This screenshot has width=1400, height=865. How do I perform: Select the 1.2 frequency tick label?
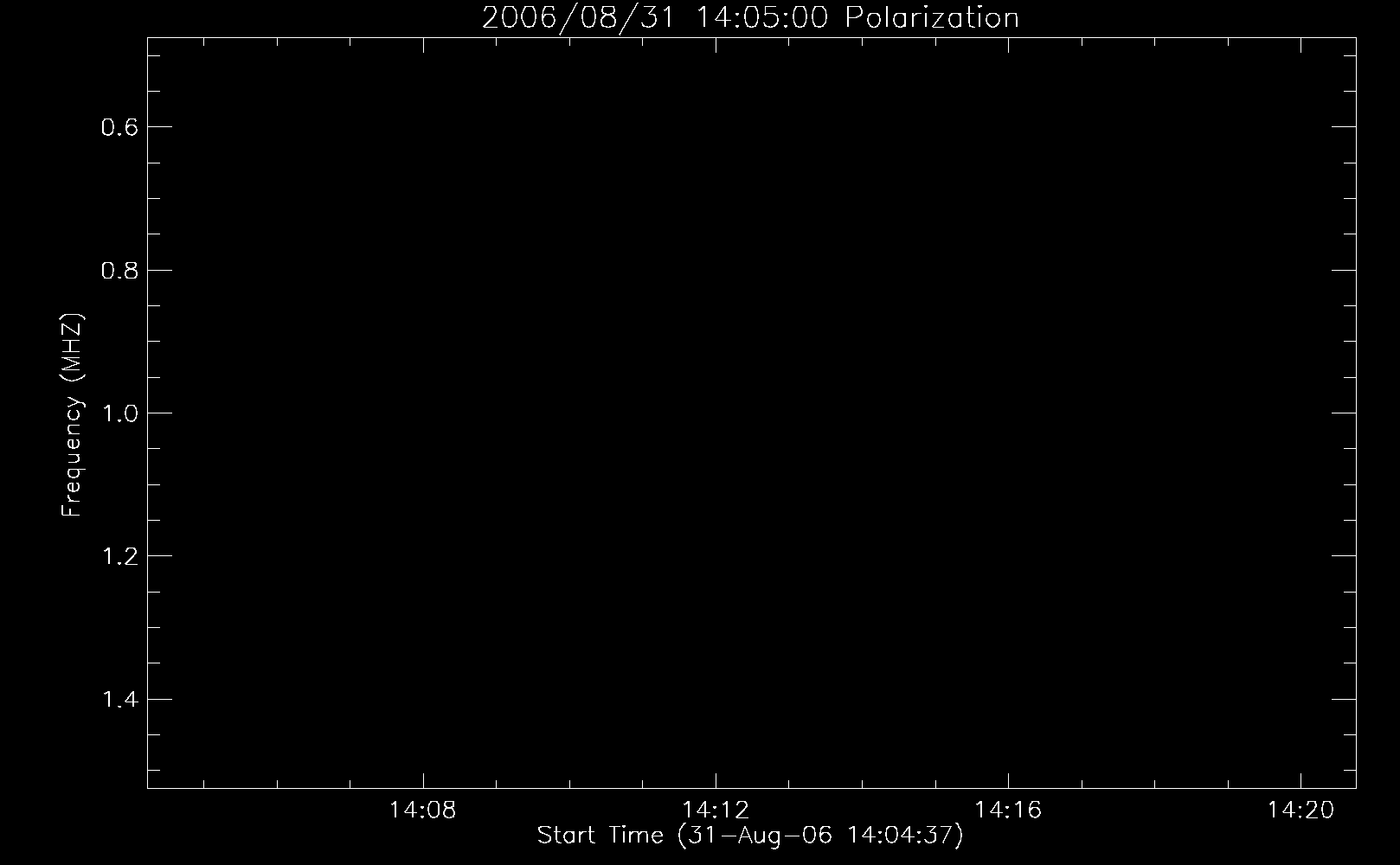pos(119,556)
